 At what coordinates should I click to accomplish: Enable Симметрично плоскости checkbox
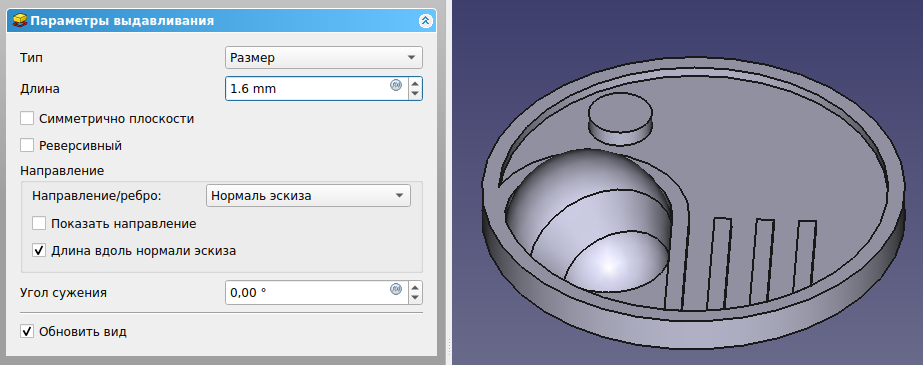tap(27, 118)
